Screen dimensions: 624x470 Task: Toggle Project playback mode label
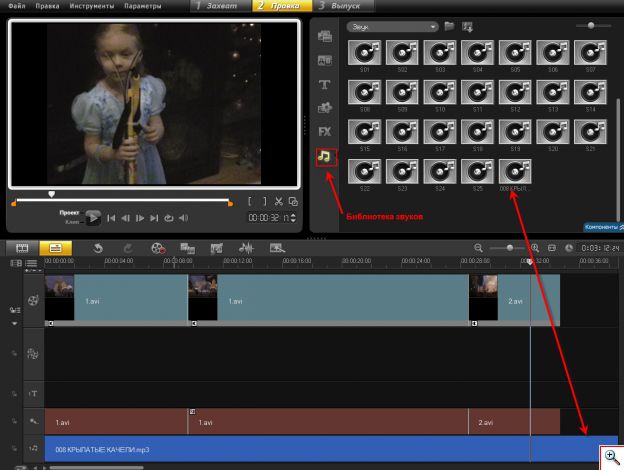click(x=69, y=213)
